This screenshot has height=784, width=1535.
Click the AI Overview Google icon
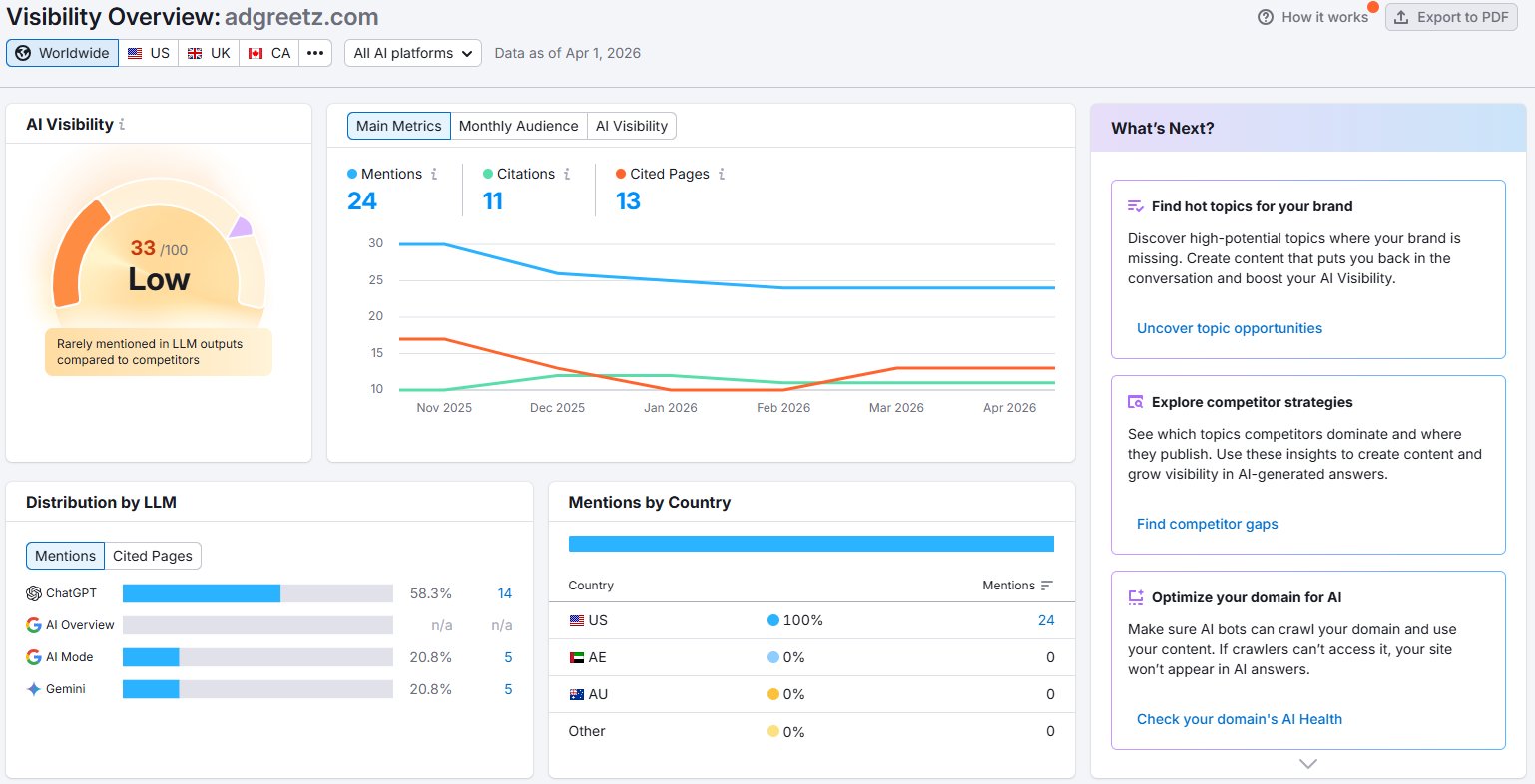tap(33, 624)
